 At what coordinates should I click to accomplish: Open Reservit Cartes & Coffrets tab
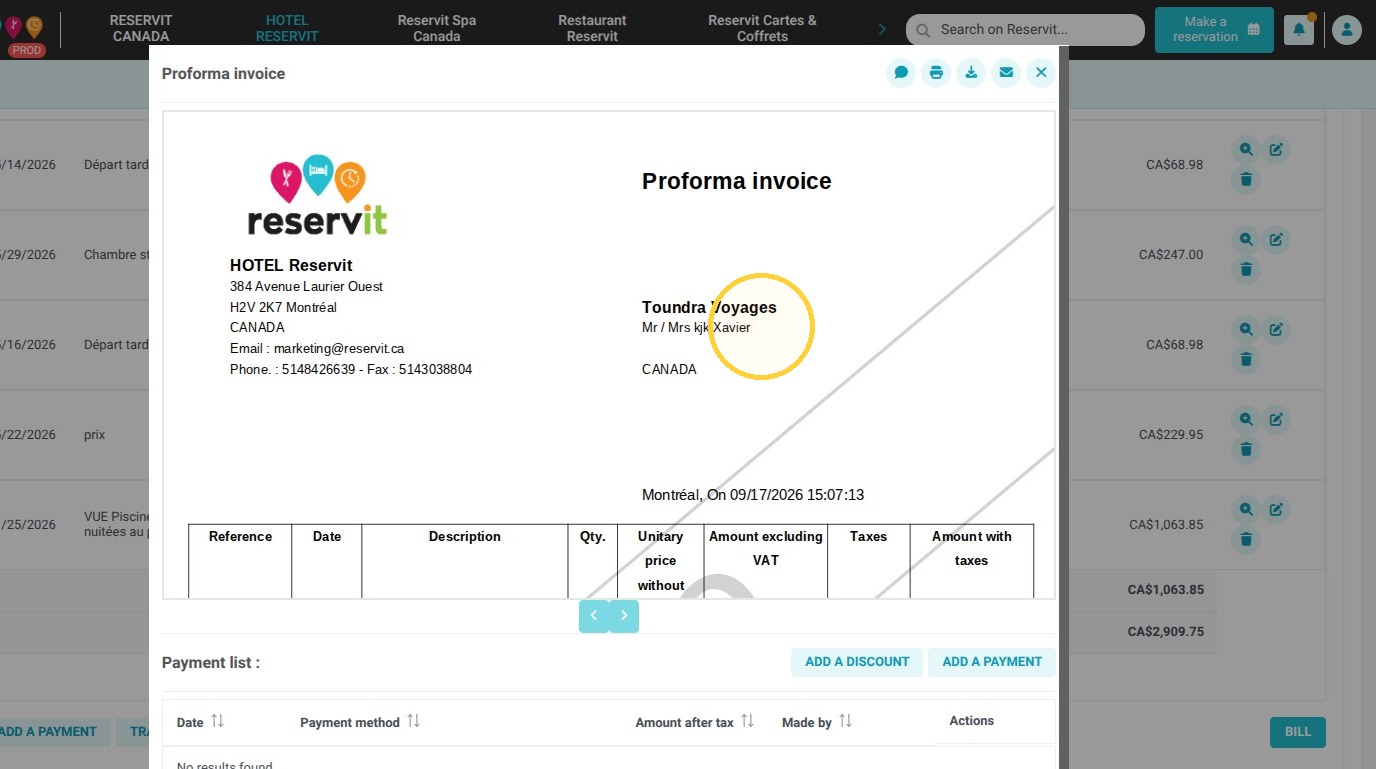click(763, 28)
